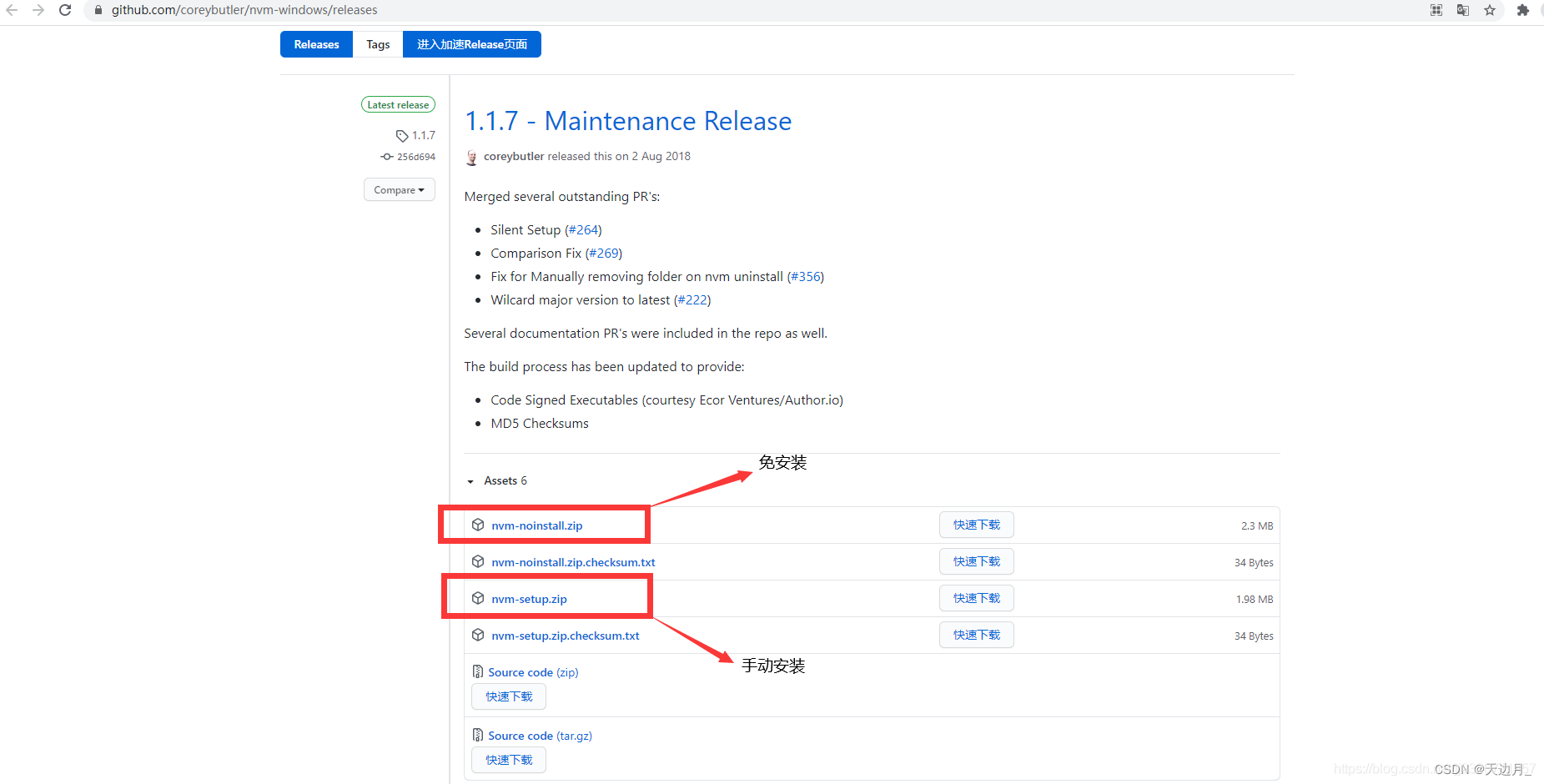Click the Latest release badge

[x=398, y=104]
